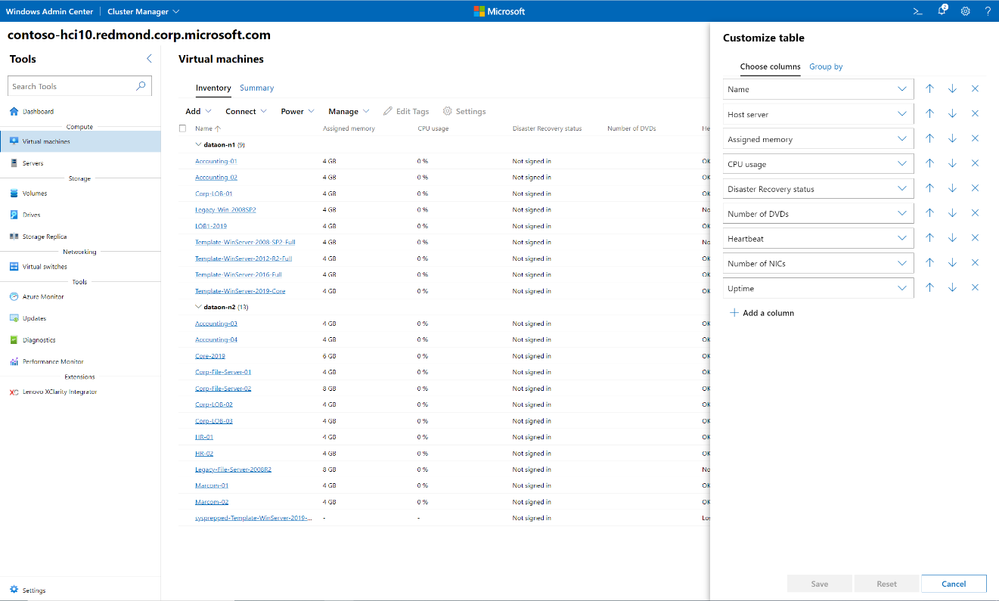Open the Add menu
Screen dimensions: 999x601
click(x=198, y=111)
